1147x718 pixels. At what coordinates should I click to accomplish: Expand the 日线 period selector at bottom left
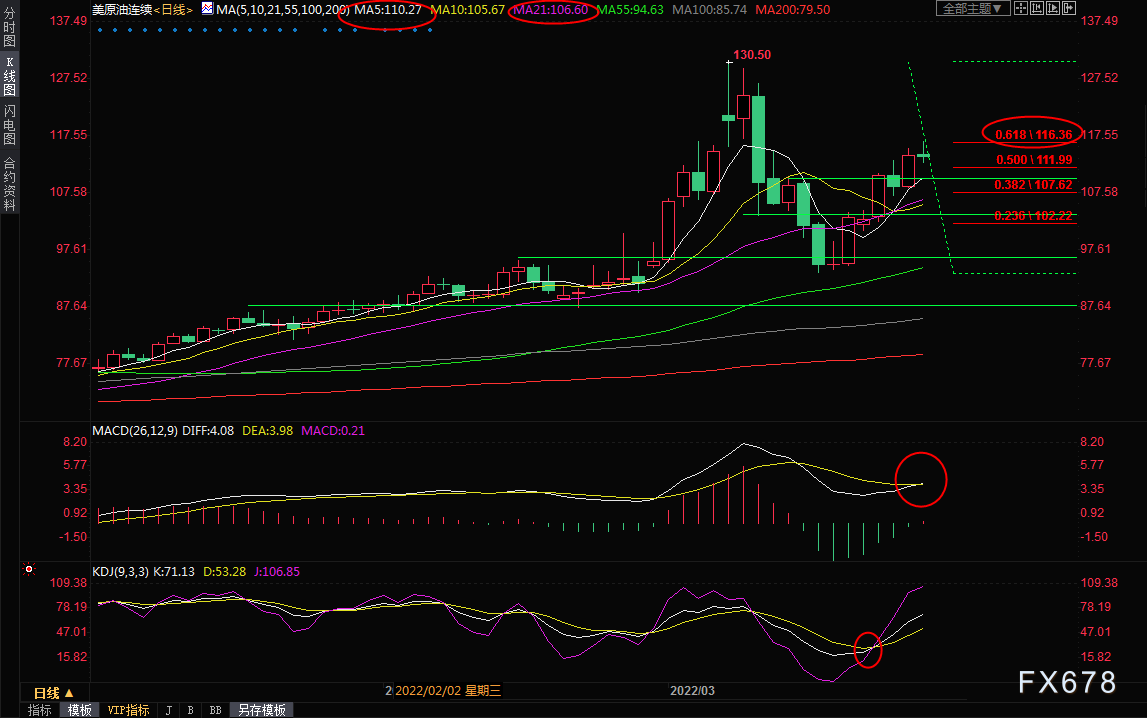click(x=53, y=692)
